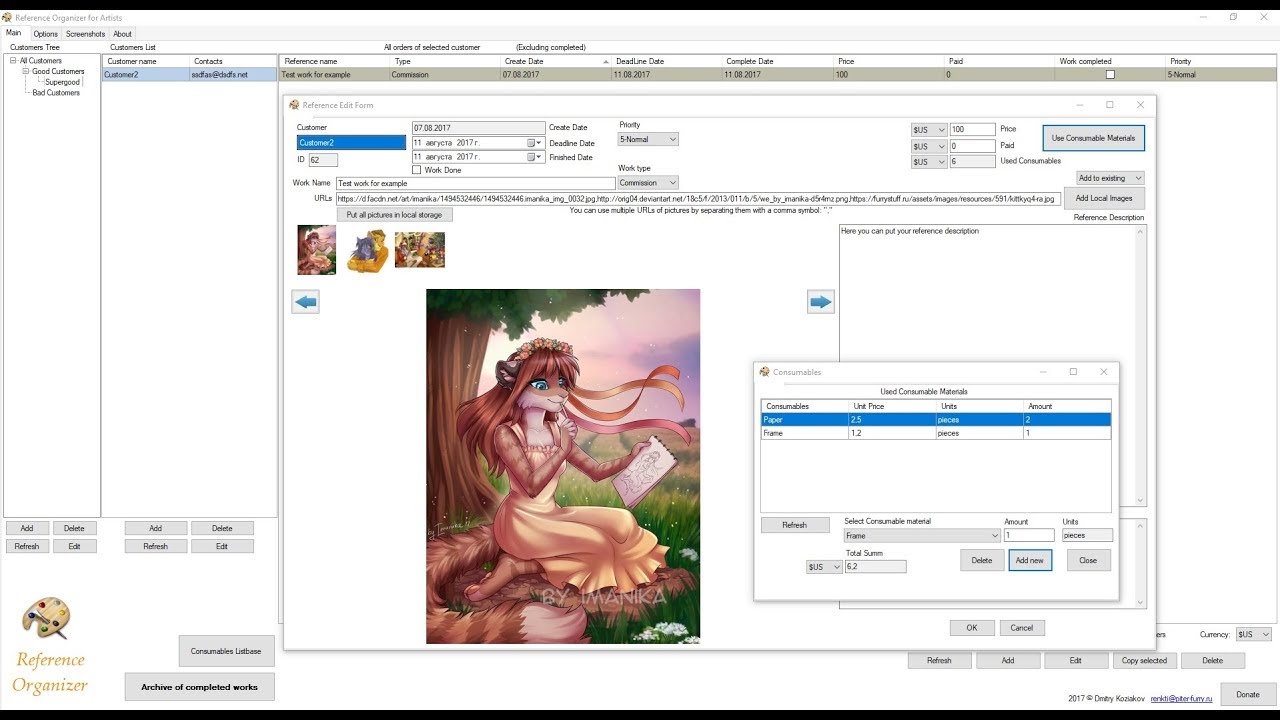Open the Options tab

[x=46, y=34]
